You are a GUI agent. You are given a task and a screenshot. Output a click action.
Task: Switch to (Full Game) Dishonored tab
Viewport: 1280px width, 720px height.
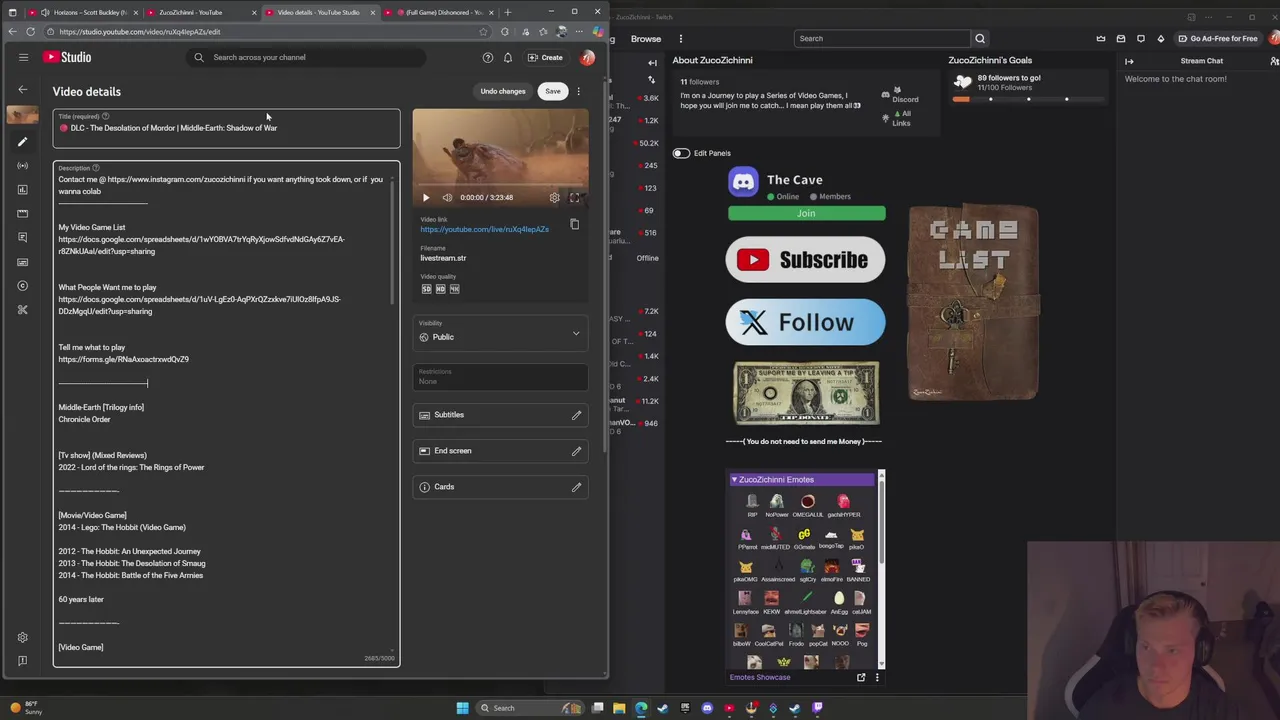[x=437, y=12]
